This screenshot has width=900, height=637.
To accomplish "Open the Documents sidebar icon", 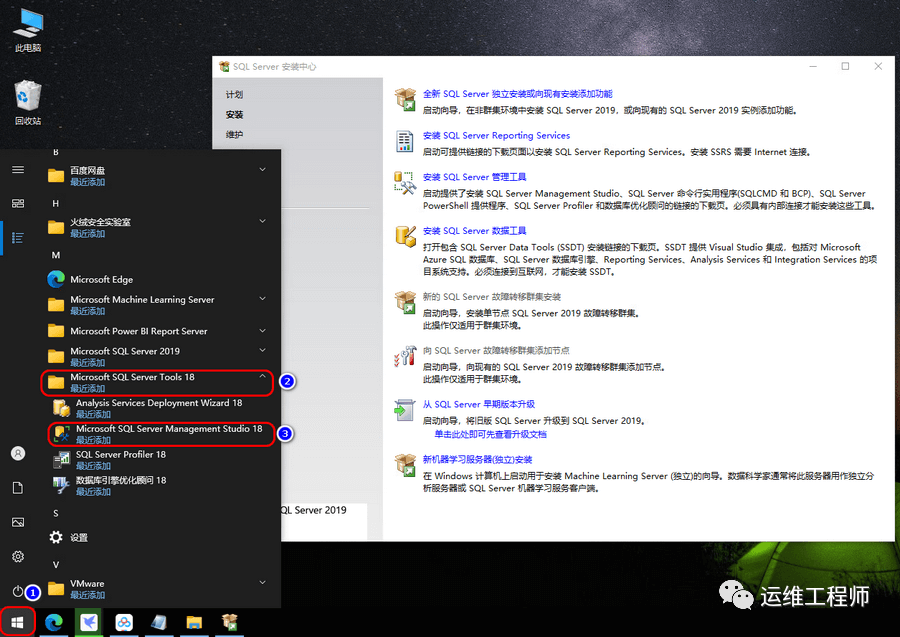I will (x=18, y=488).
